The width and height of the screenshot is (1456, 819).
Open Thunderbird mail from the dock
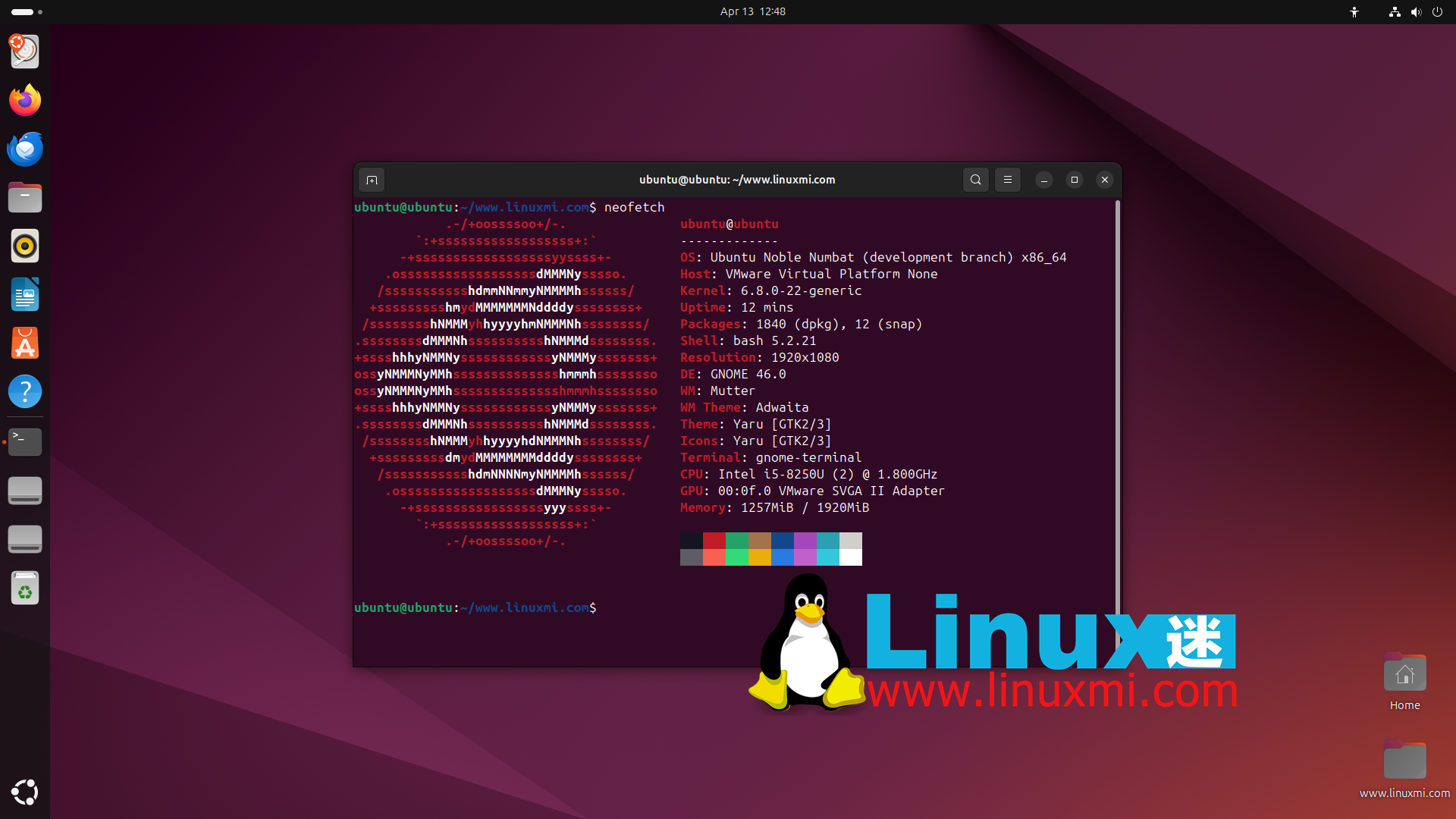click(x=24, y=149)
